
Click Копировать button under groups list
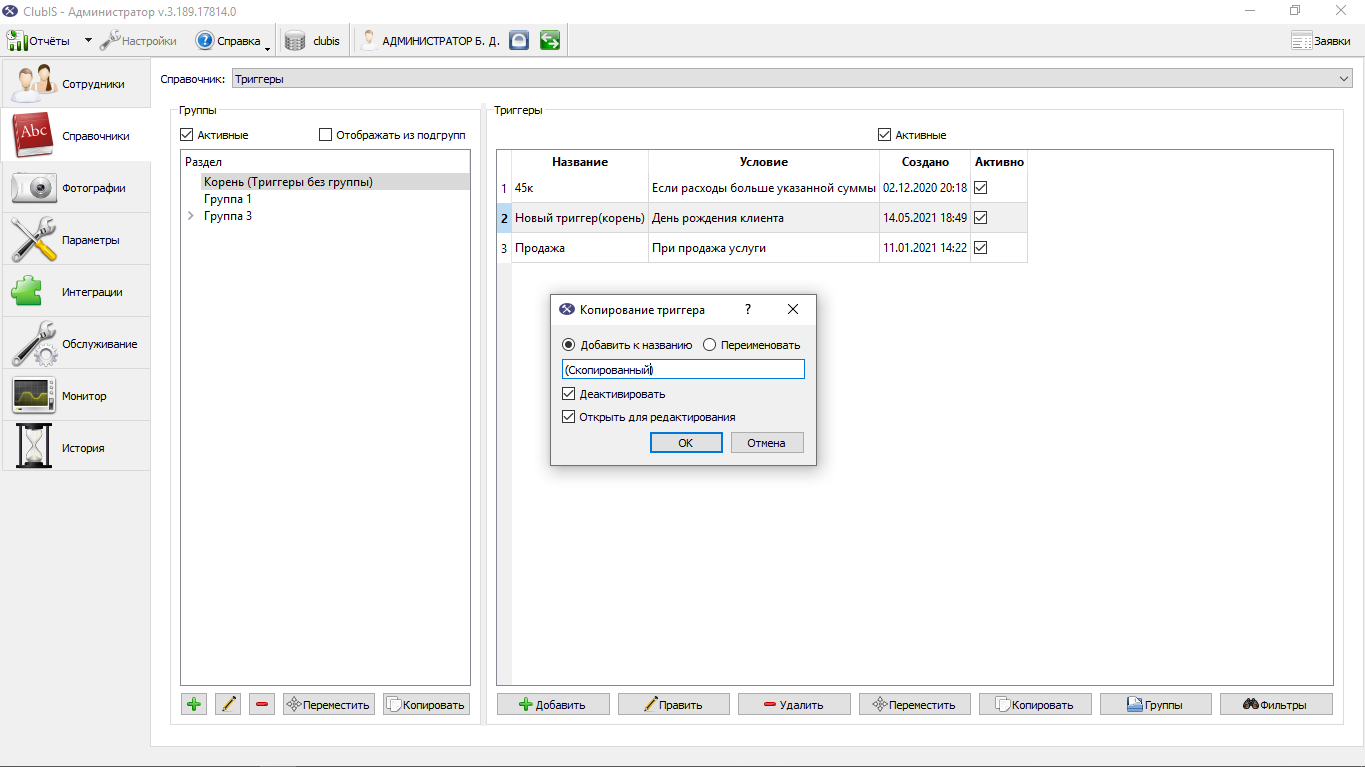(x=426, y=704)
